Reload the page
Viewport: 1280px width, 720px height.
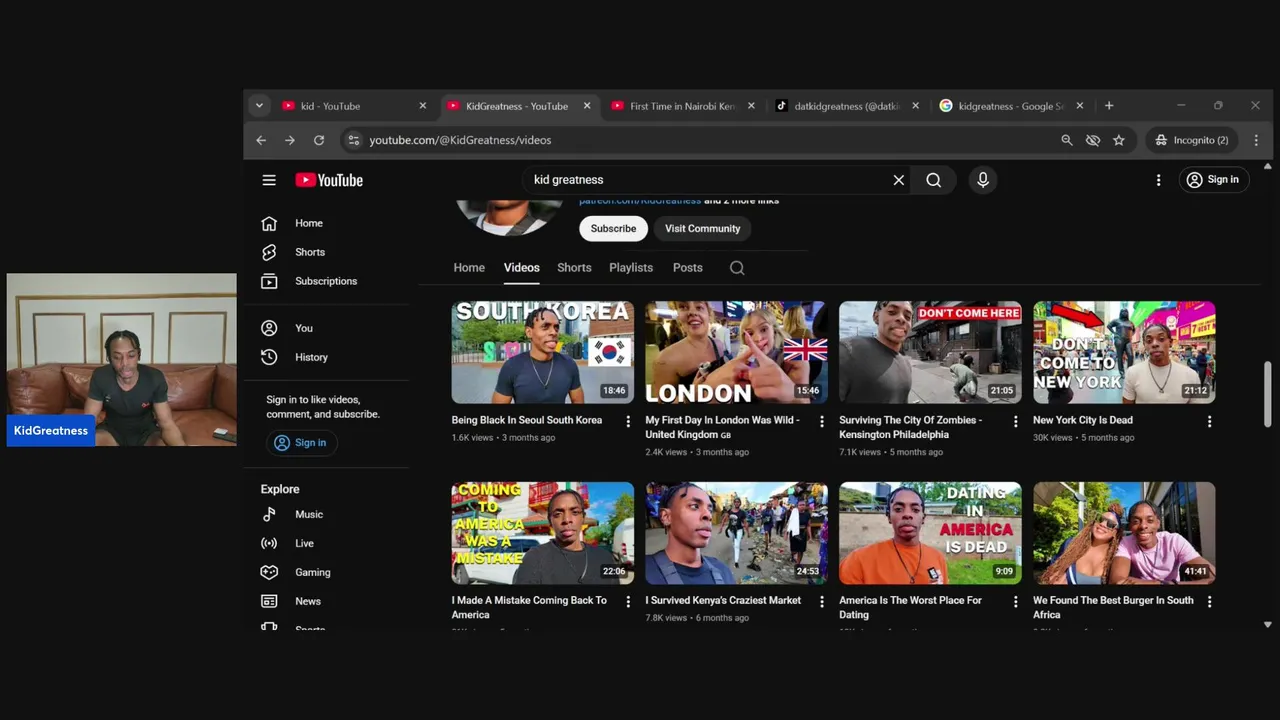(x=319, y=140)
